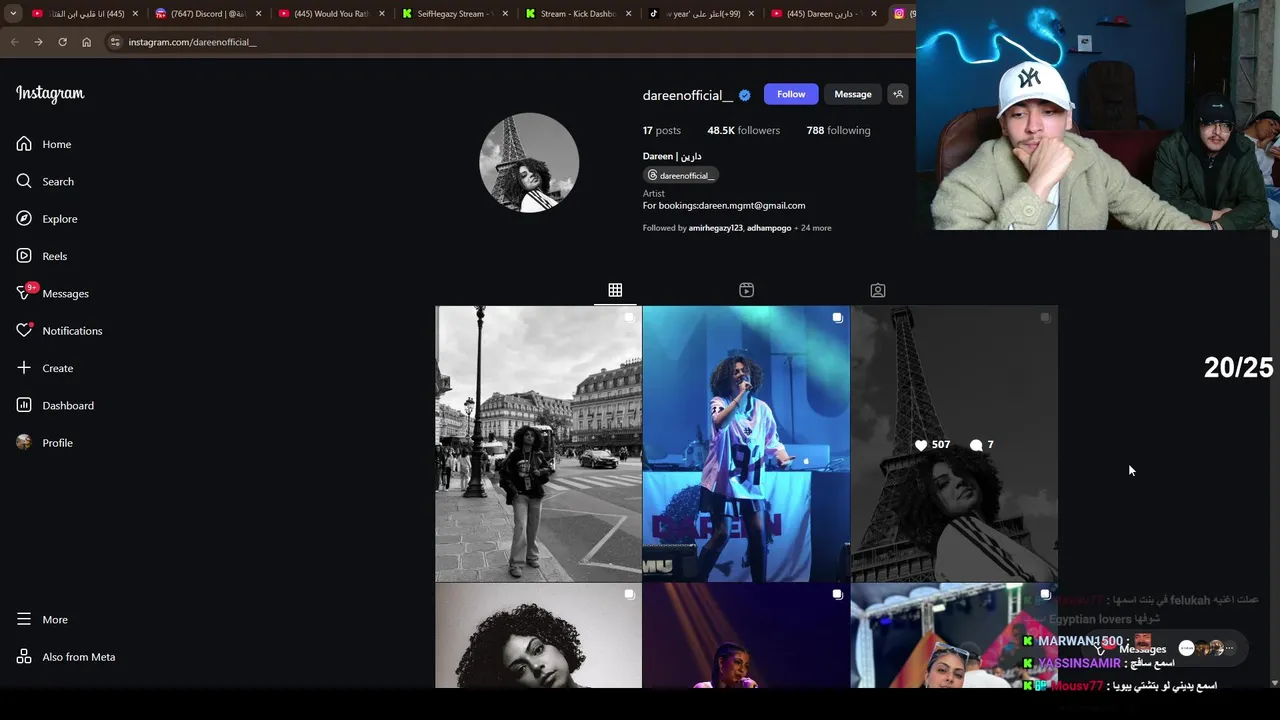Switch to the tagged photos tab
Viewport: 1280px width, 720px height.
[x=877, y=290]
